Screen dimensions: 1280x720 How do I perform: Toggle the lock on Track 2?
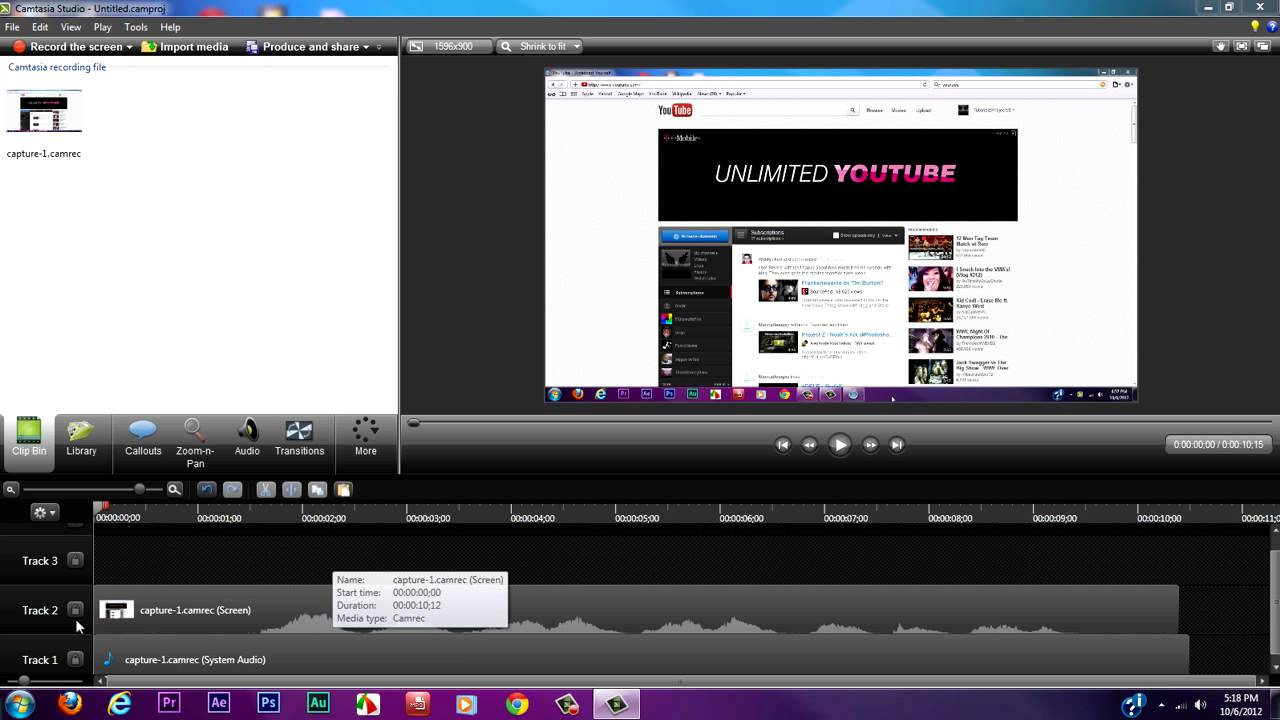pos(75,610)
